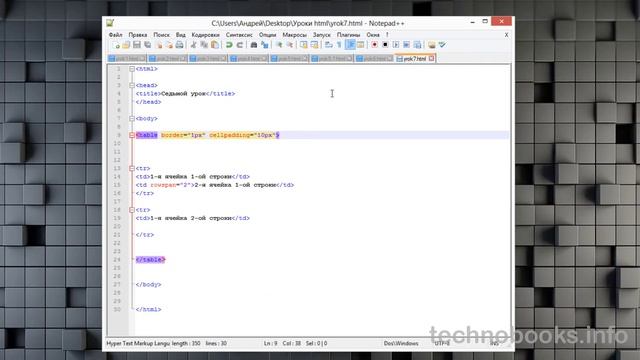Toggle synchronized horizontal scrolling icon
Image resolution: width=640 pixels, height=360 pixels.
(314, 45)
